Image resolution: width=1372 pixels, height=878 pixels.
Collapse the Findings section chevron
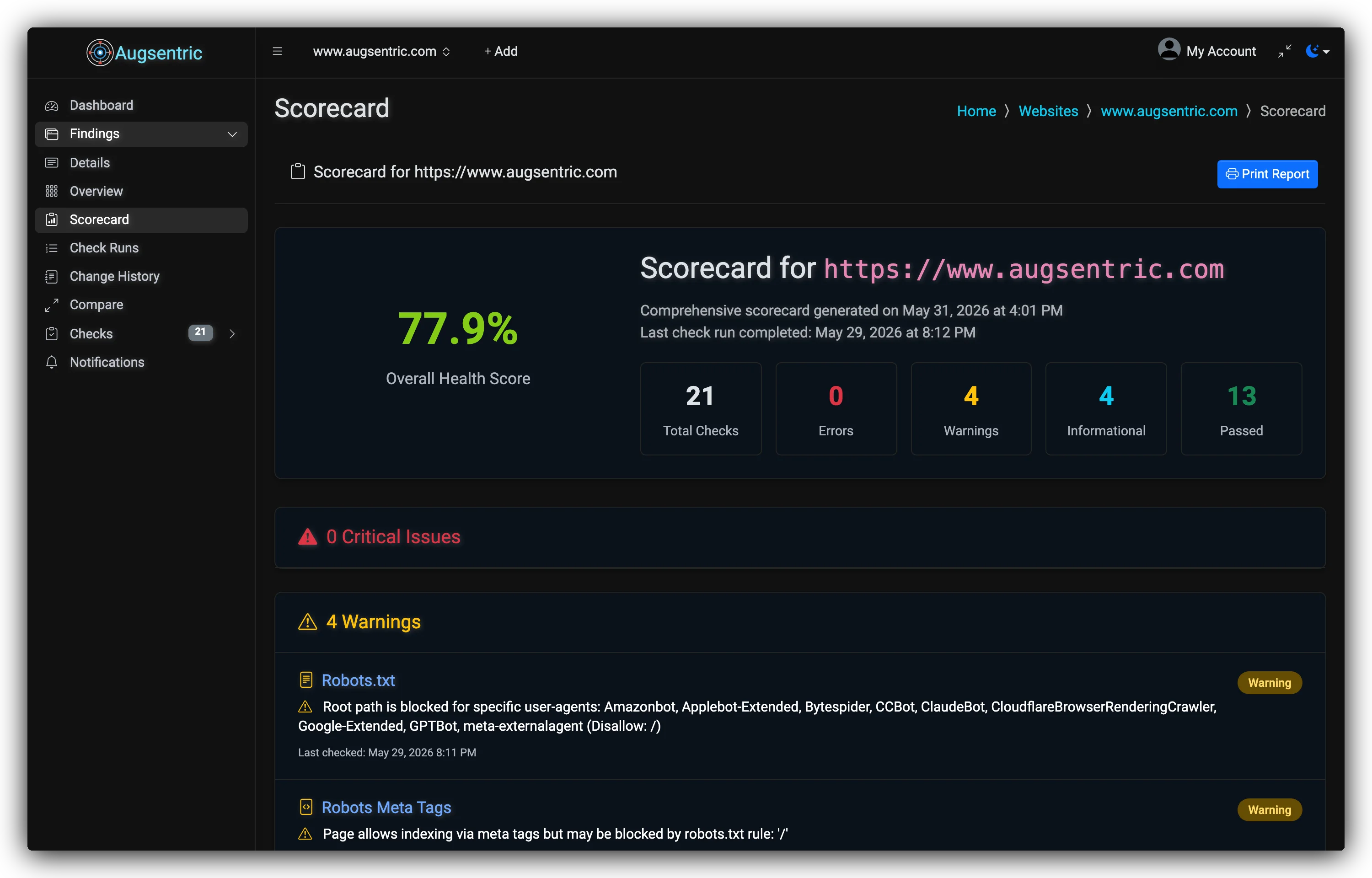(232, 134)
